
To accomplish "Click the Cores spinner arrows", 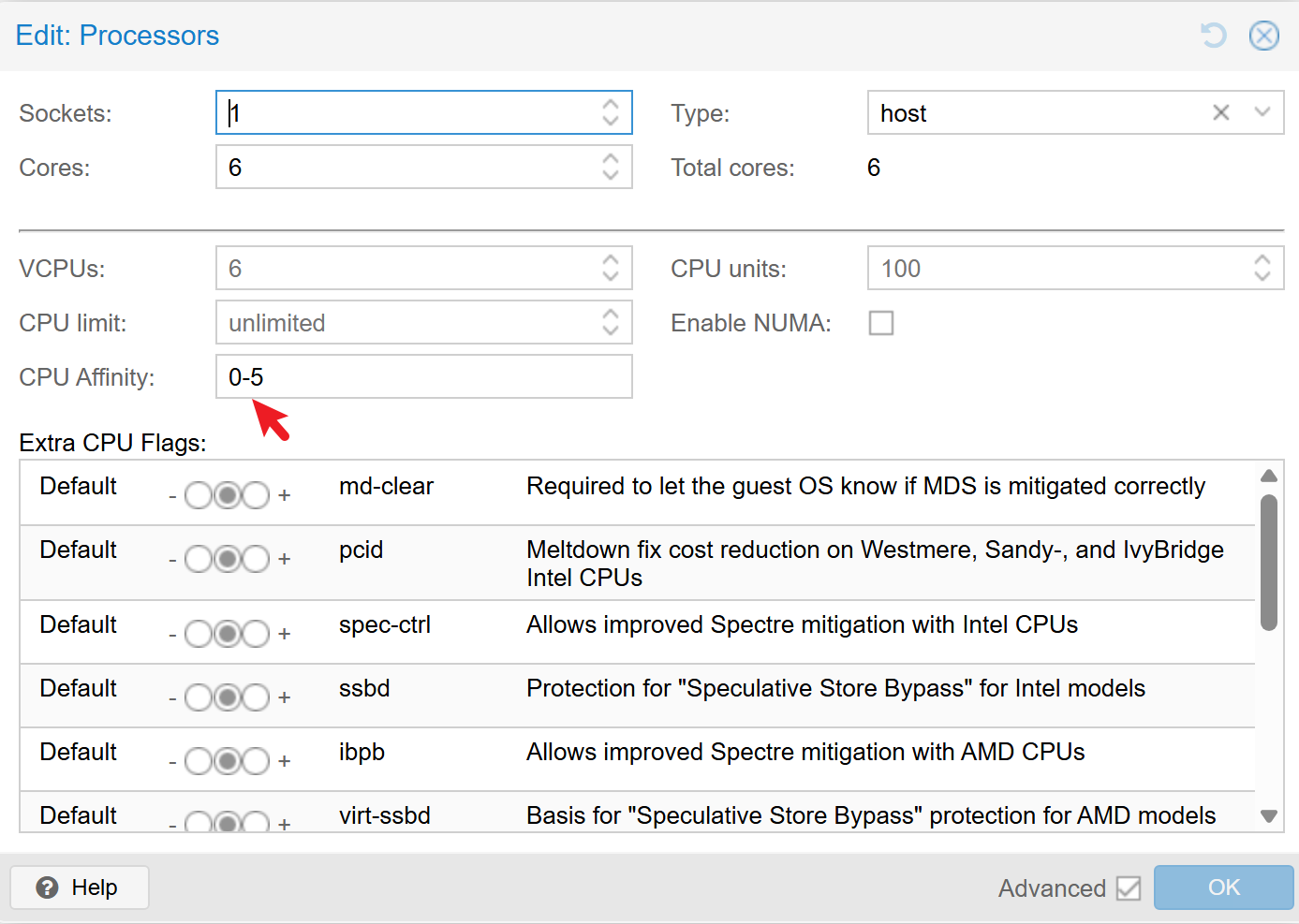I will pyautogui.click(x=611, y=168).
